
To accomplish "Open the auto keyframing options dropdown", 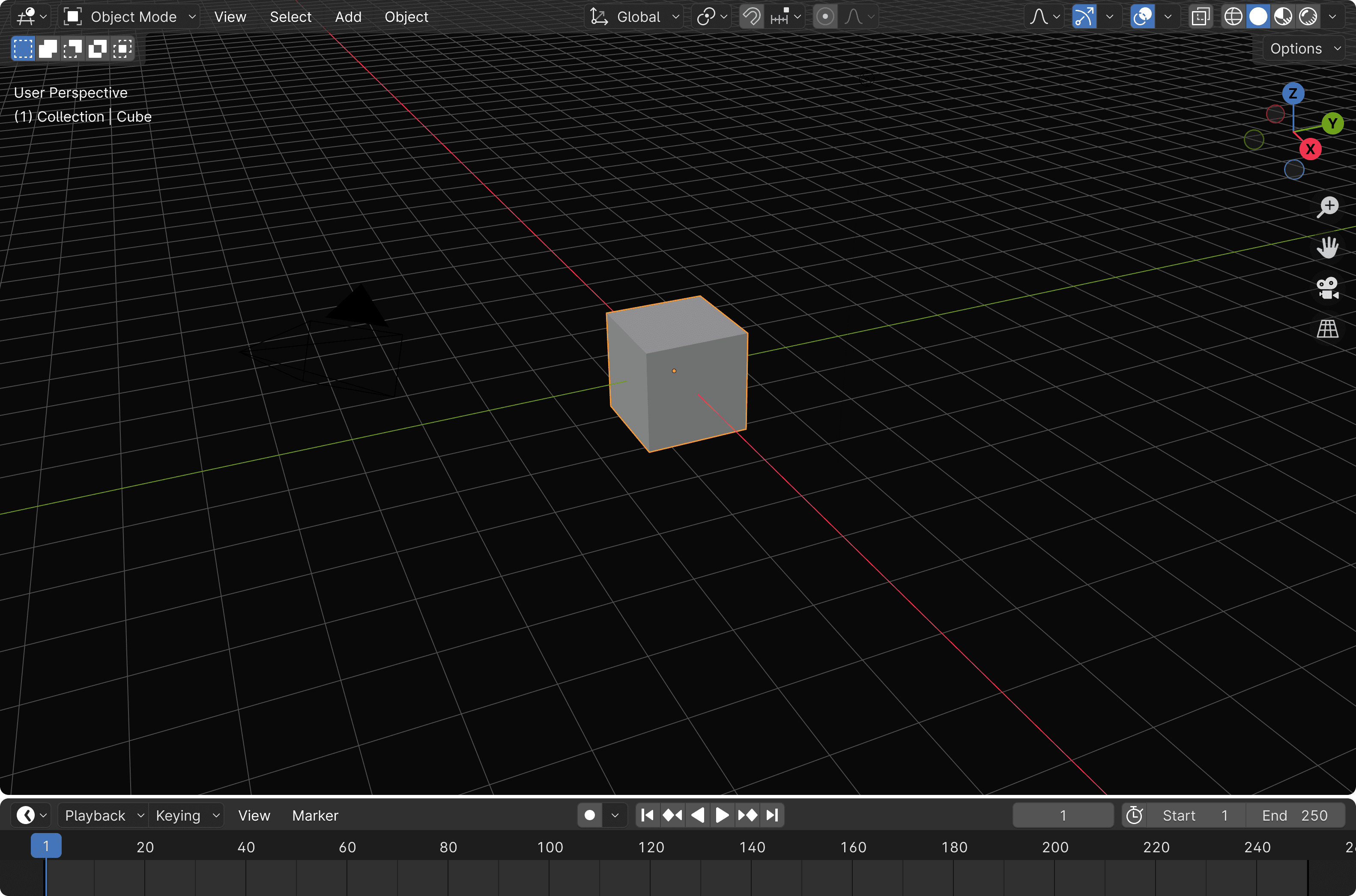I will pos(615,815).
